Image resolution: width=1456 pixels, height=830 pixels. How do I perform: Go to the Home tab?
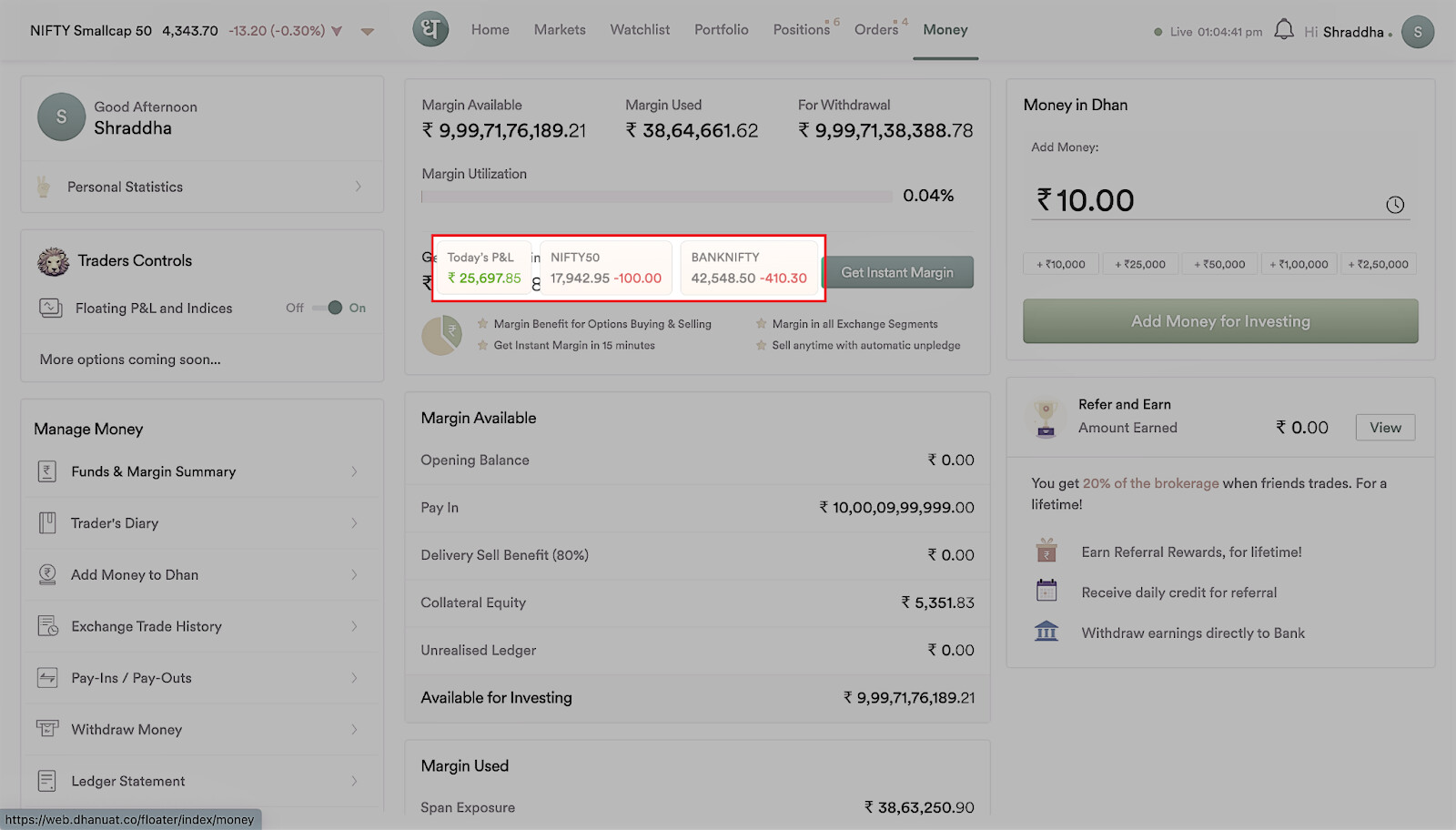[x=490, y=30]
